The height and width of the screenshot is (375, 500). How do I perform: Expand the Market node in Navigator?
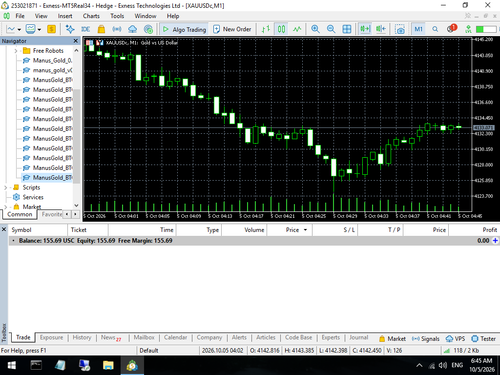tap(5, 207)
